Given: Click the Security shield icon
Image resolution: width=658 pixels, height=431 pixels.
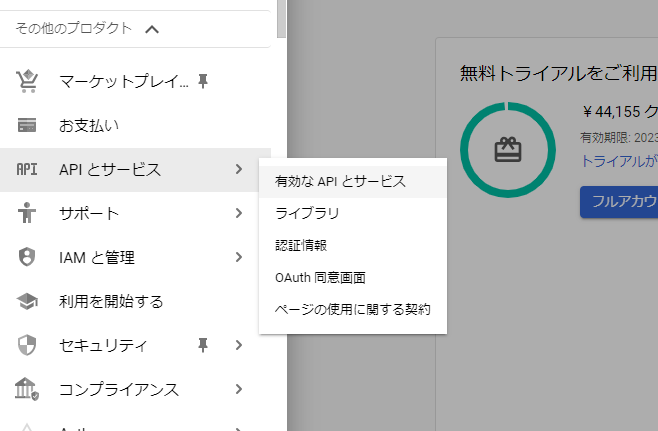Looking at the screenshot, I should 27,345.
